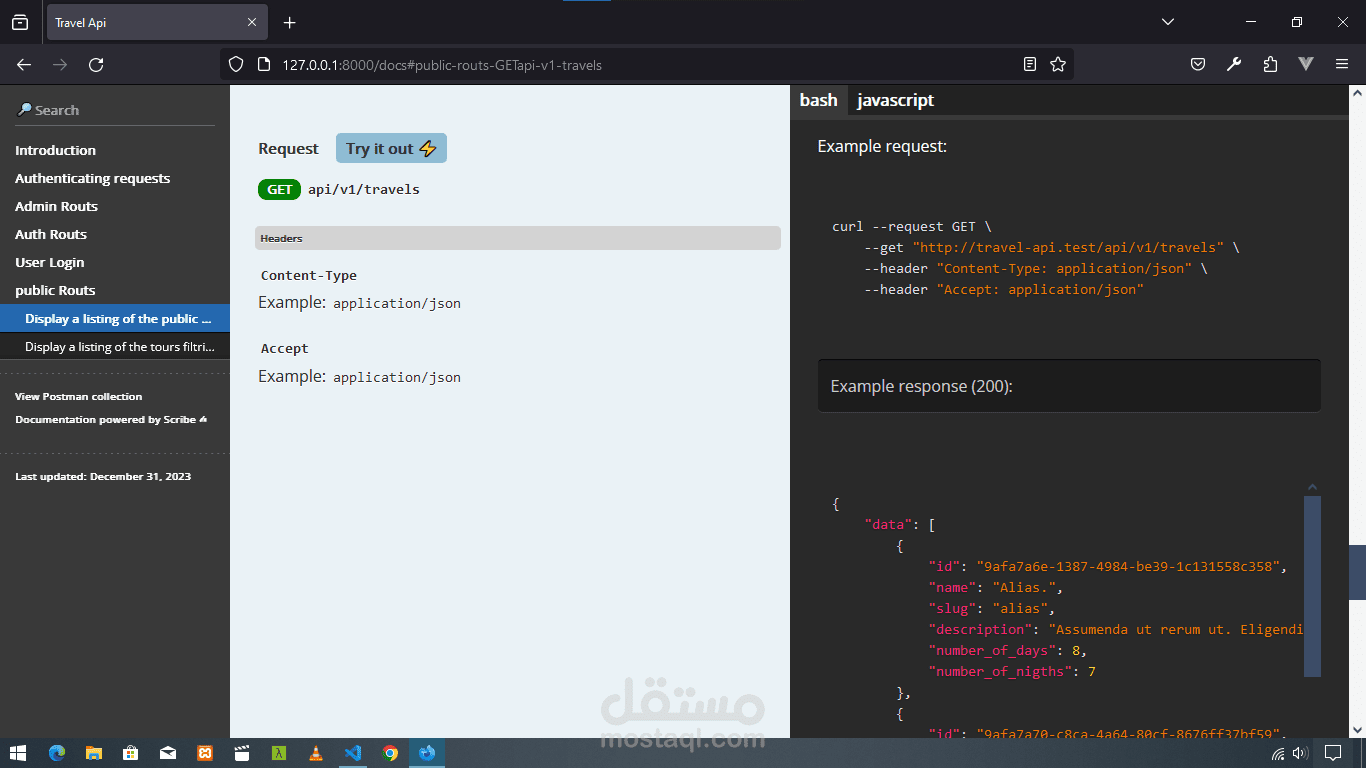Open Mail app from taskbar
1366x768 pixels.
coord(167,753)
